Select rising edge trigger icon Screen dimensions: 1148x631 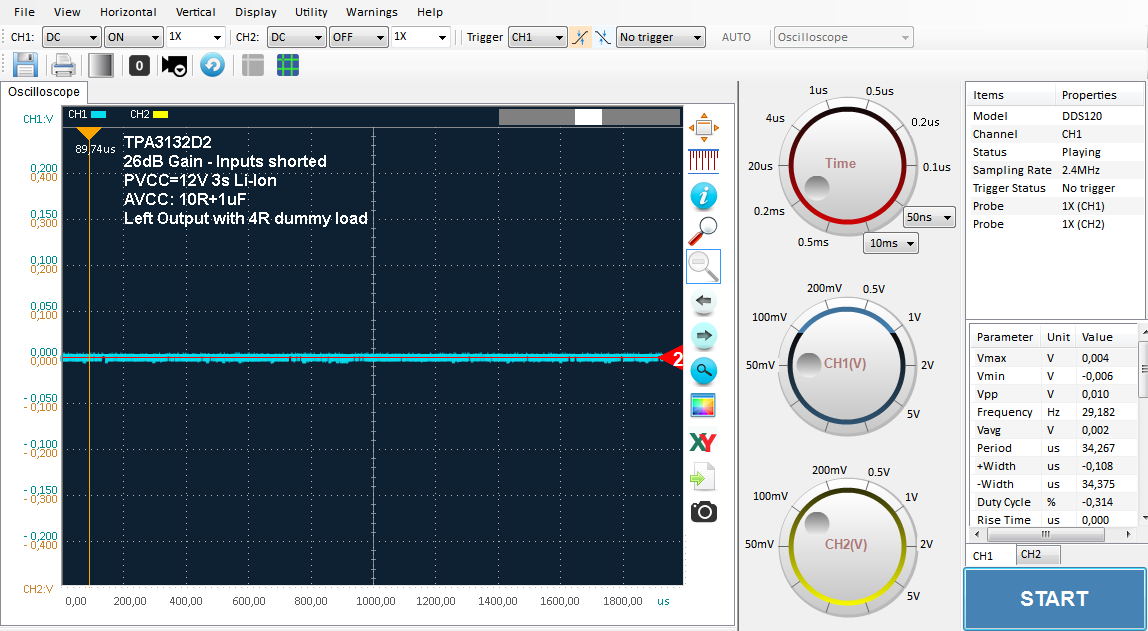tap(581, 37)
